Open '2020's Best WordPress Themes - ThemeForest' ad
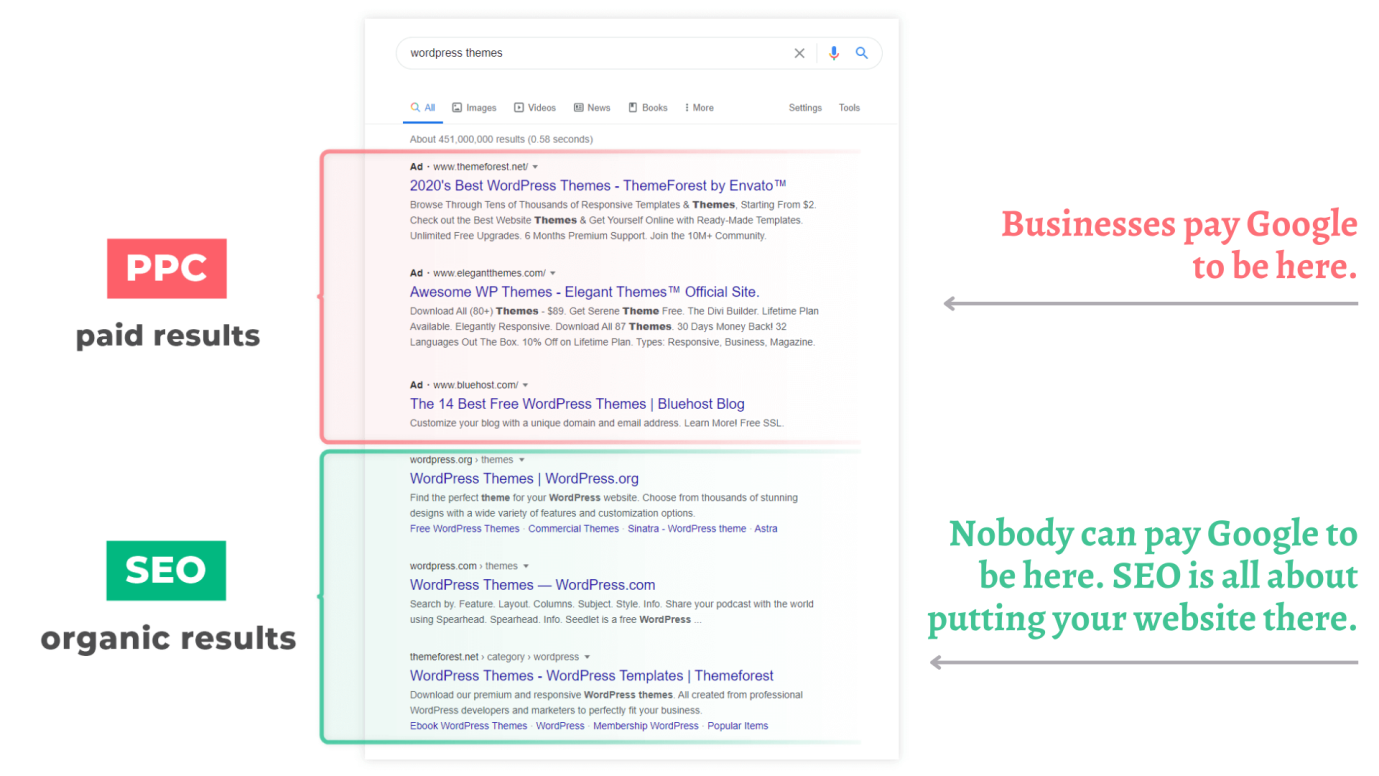 [x=598, y=186]
